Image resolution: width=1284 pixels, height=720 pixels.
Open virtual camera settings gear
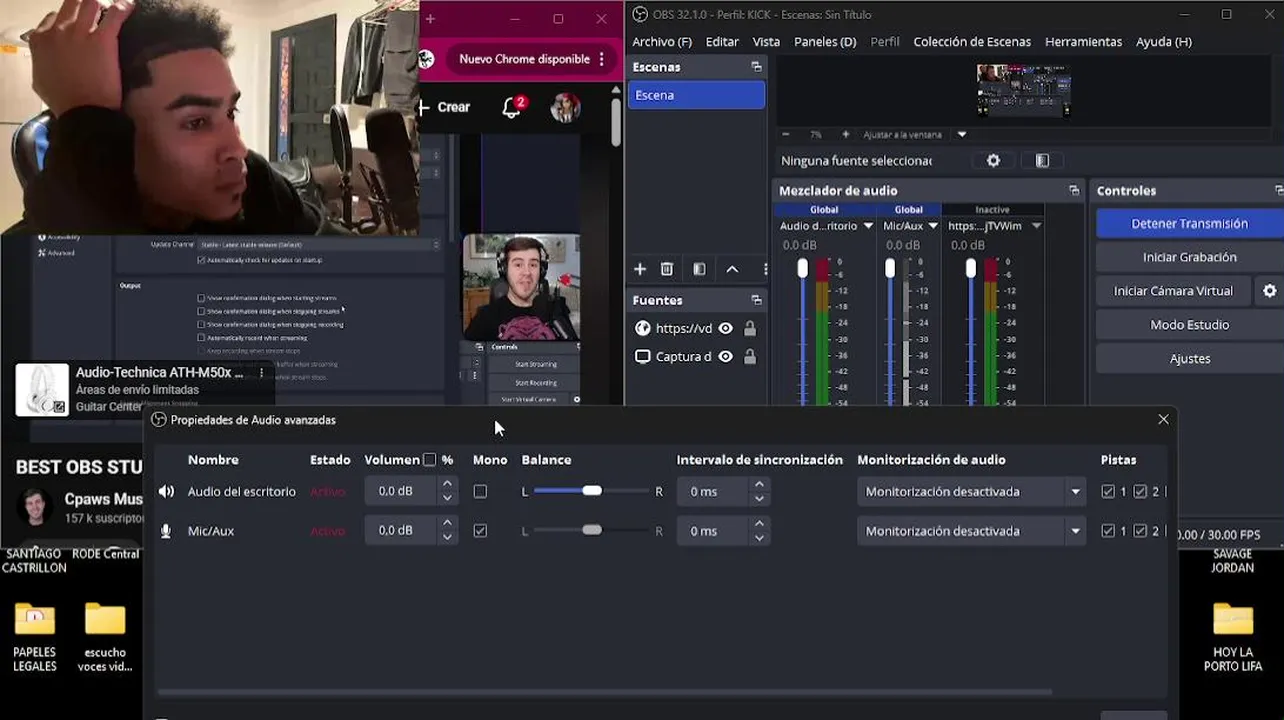1270,291
